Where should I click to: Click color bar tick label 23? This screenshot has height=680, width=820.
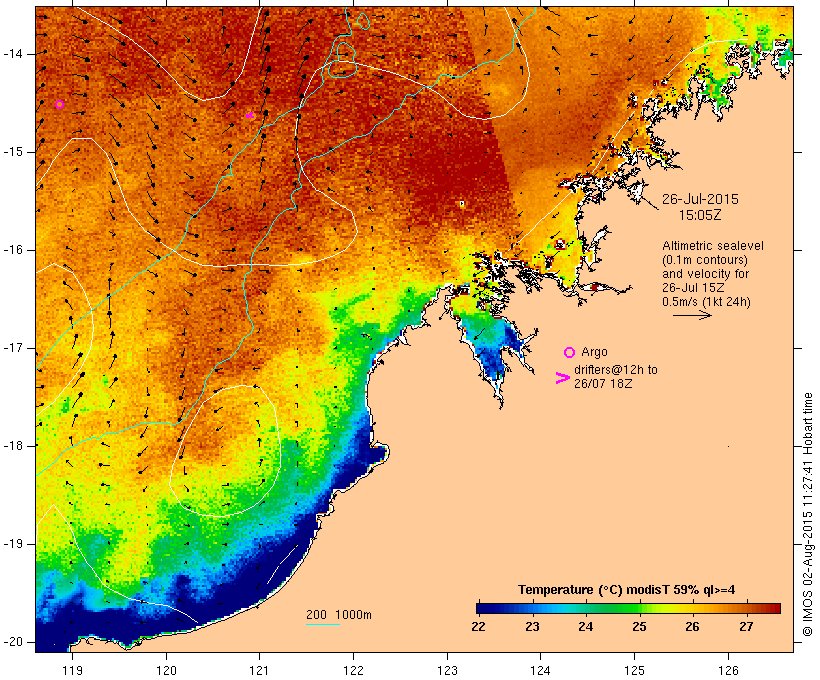point(532,627)
